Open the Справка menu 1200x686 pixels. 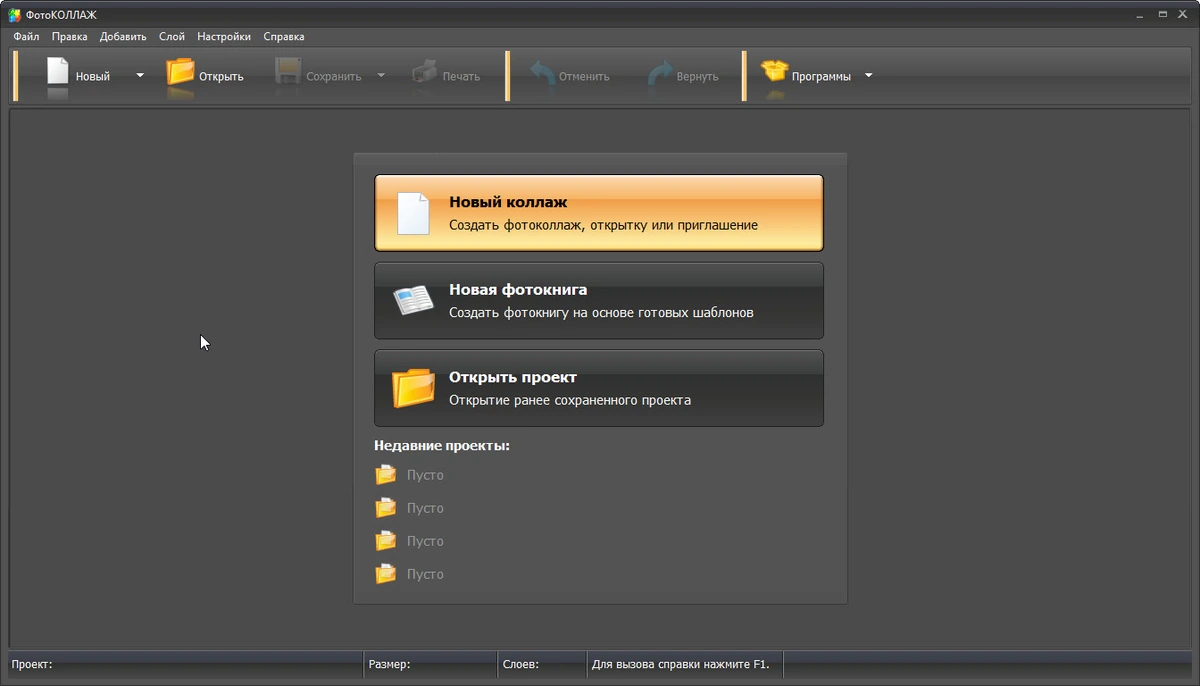tap(284, 36)
